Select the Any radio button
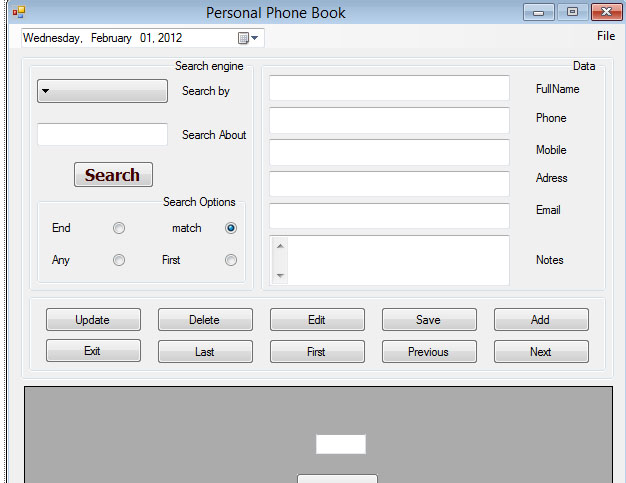Image resolution: width=626 pixels, height=483 pixels. click(x=119, y=260)
